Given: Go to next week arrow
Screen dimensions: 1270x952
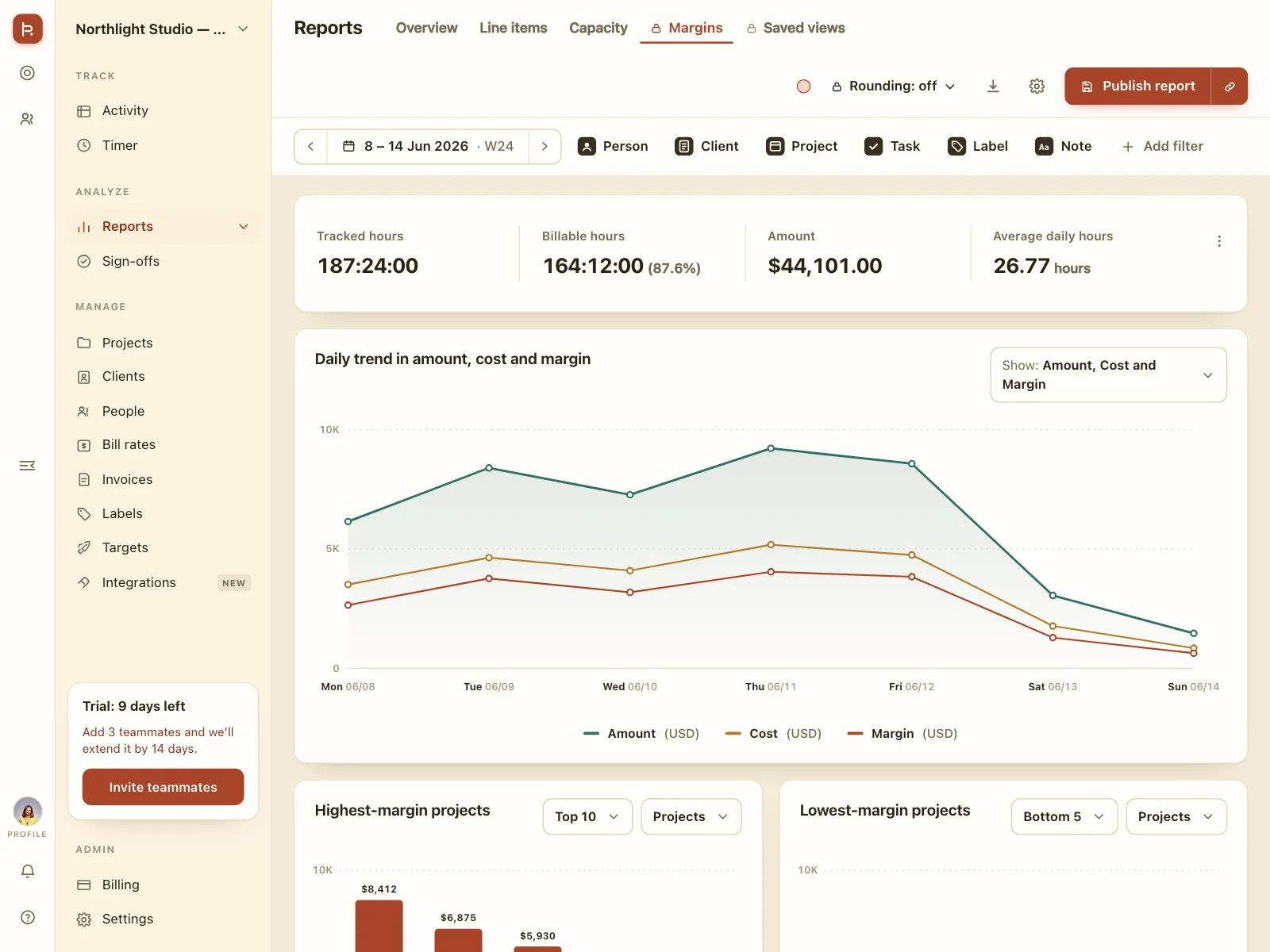Looking at the screenshot, I should [545, 147].
